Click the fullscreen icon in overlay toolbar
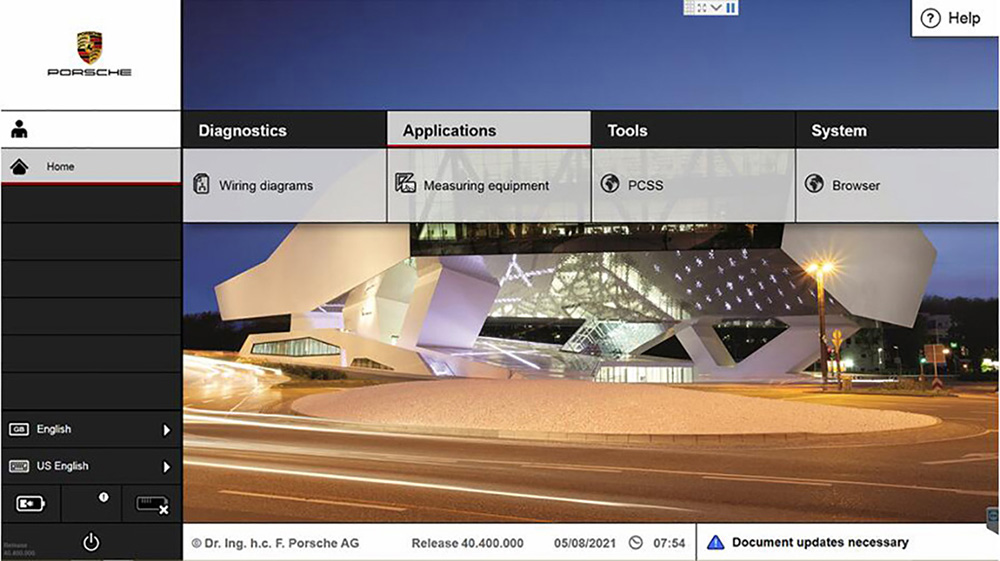Screen dimensions: 1000x561 pos(702,8)
